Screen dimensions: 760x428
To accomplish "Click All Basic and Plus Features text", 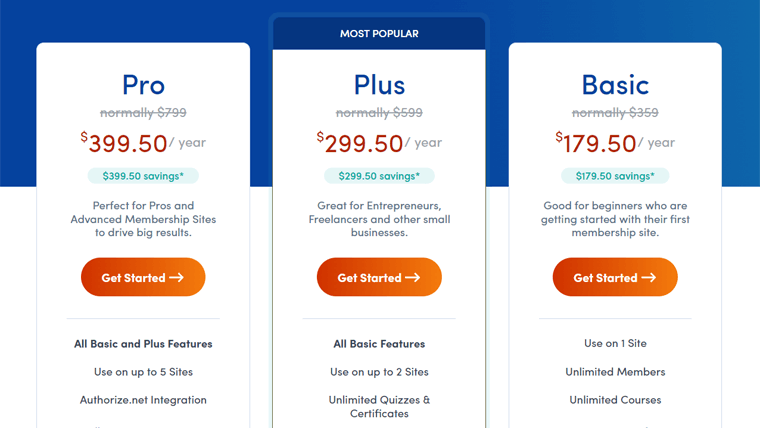I will (x=143, y=344).
